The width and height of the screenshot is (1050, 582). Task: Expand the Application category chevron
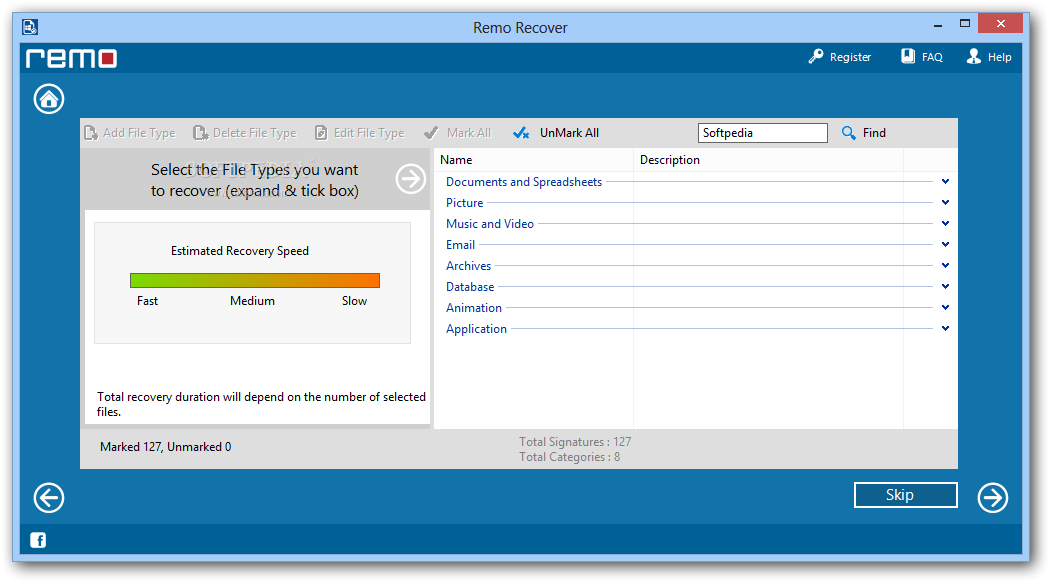tap(945, 328)
